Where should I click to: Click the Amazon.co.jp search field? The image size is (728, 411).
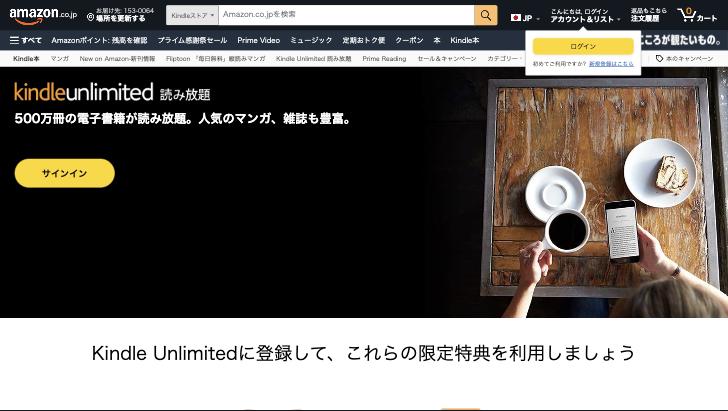(x=346, y=15)
